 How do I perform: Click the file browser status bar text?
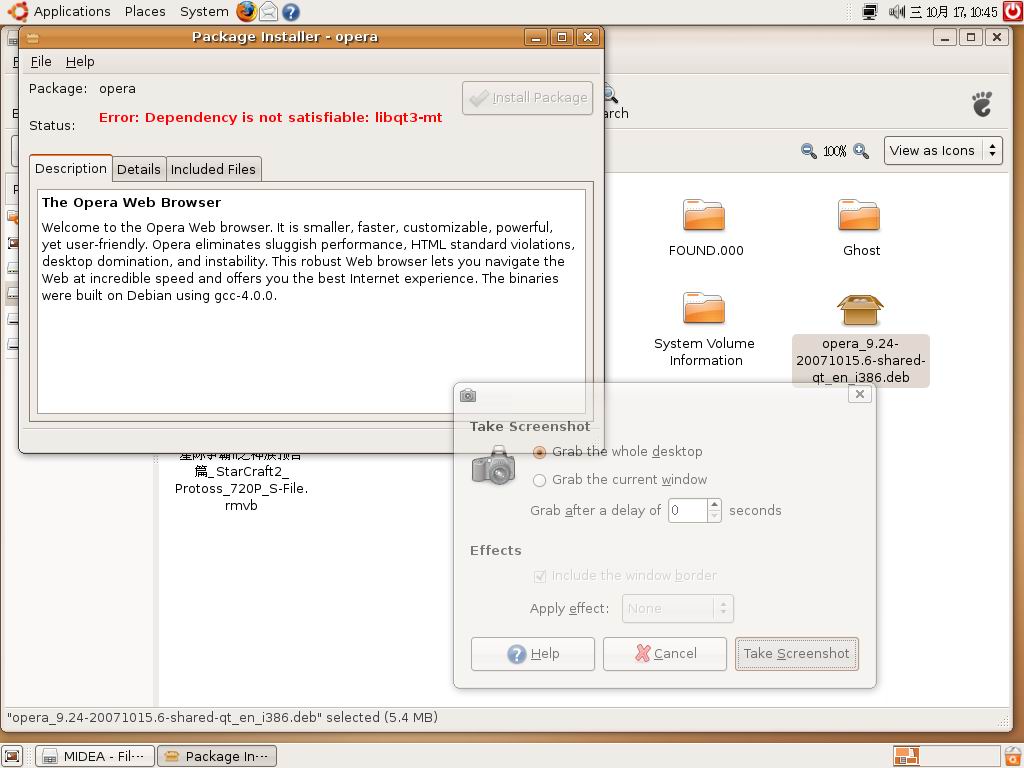coord(222,718)
